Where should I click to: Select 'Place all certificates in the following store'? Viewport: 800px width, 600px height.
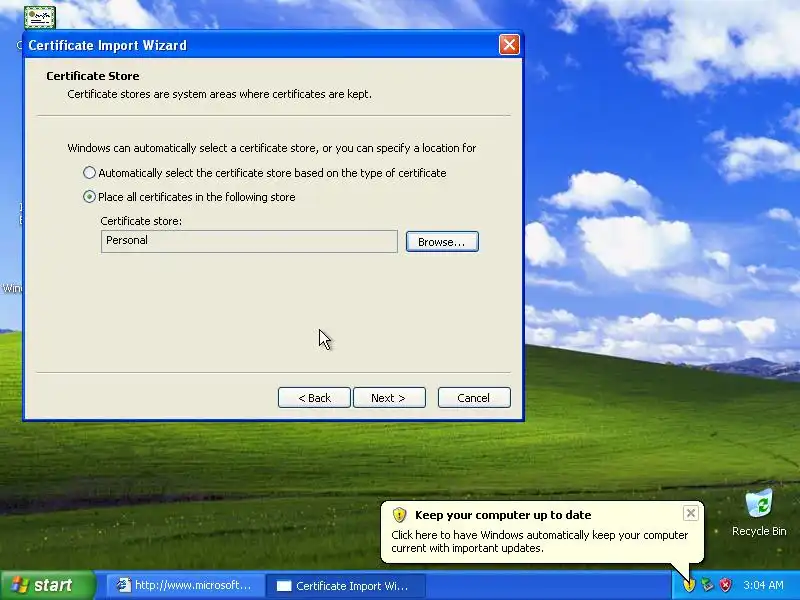pyautogui.click(x=89, y=197)
